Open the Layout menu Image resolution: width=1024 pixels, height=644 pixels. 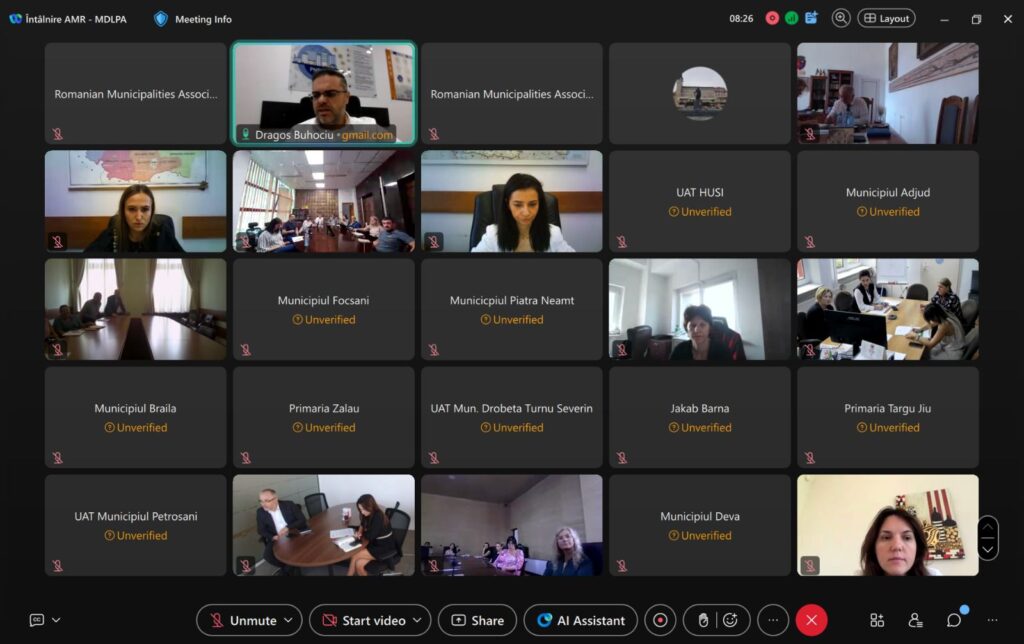pyautogui.click(x=886, y=18)
